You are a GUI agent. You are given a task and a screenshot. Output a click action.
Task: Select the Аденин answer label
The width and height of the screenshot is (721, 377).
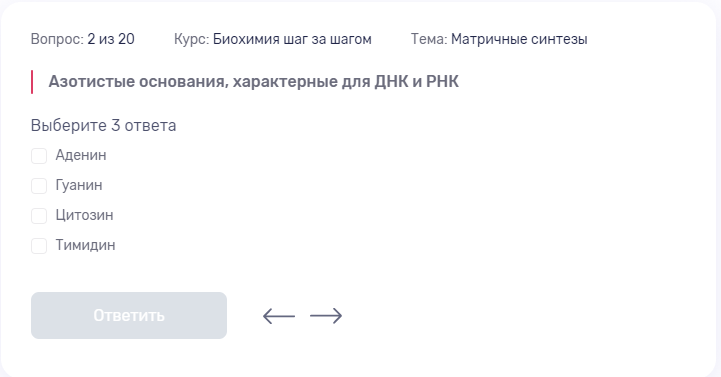point(81,155)
